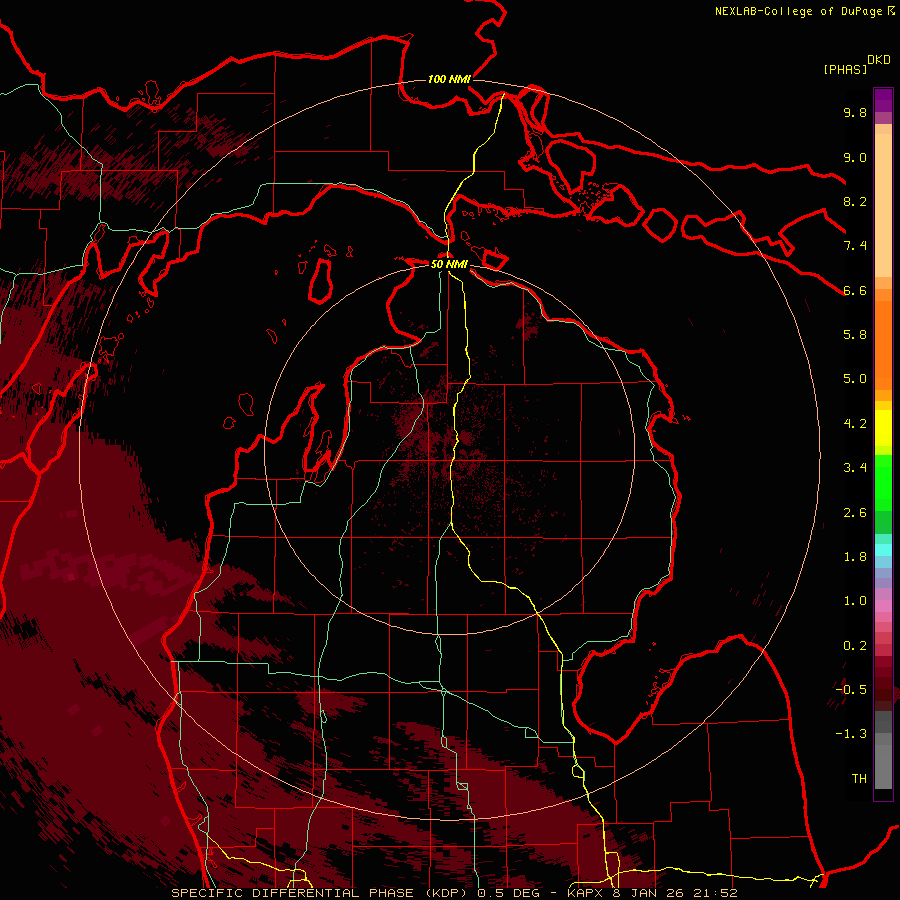The height and width of the screenshot is (900, 900).
Task: Click the 2.6 value on the color scale
Action: (x=855, y=513)
